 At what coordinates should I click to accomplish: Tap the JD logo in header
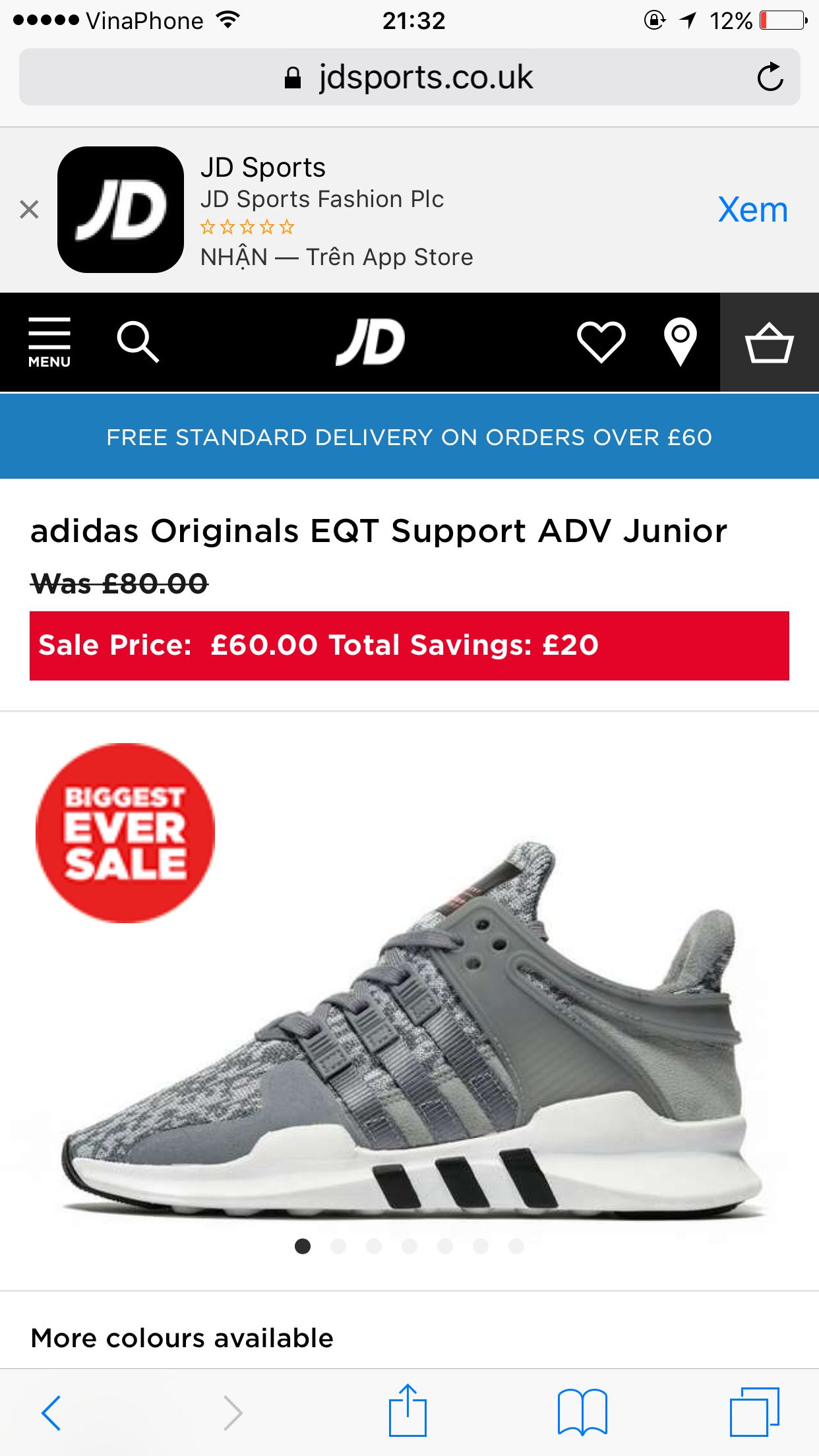[370, 342]
